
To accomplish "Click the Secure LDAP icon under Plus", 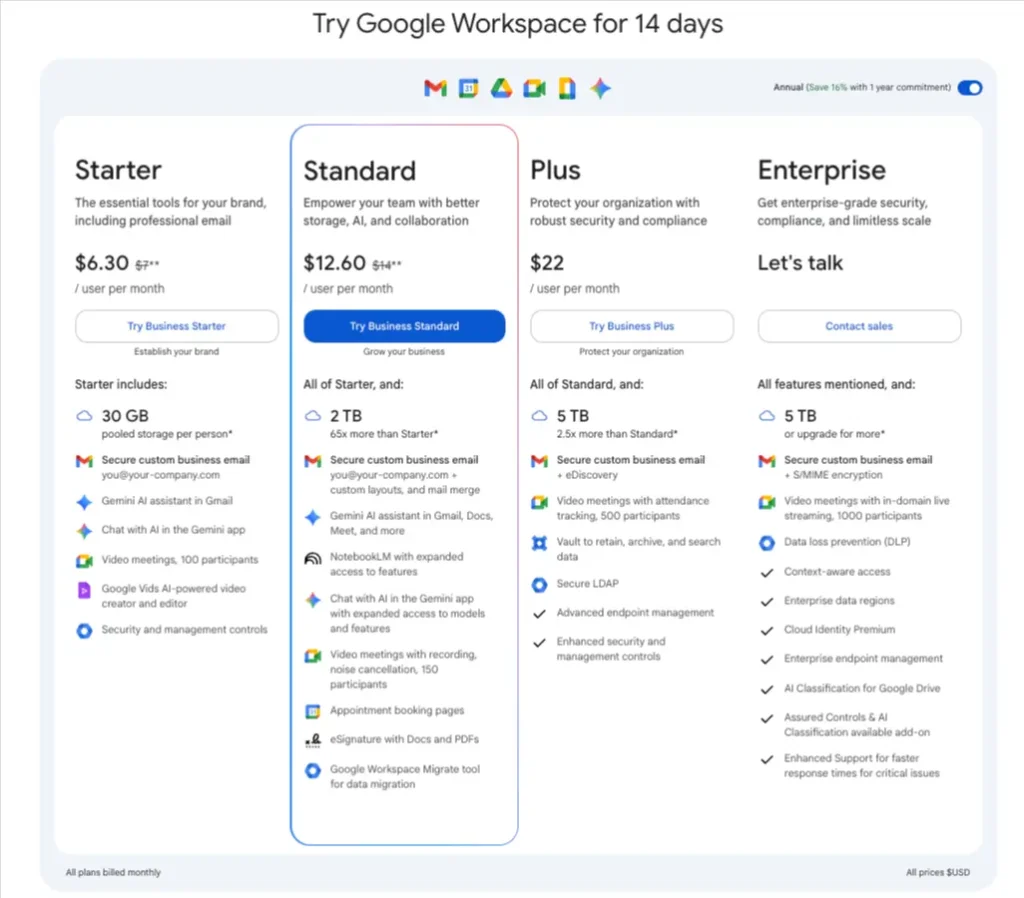I will pyautogui.click(x=539, y=584).
